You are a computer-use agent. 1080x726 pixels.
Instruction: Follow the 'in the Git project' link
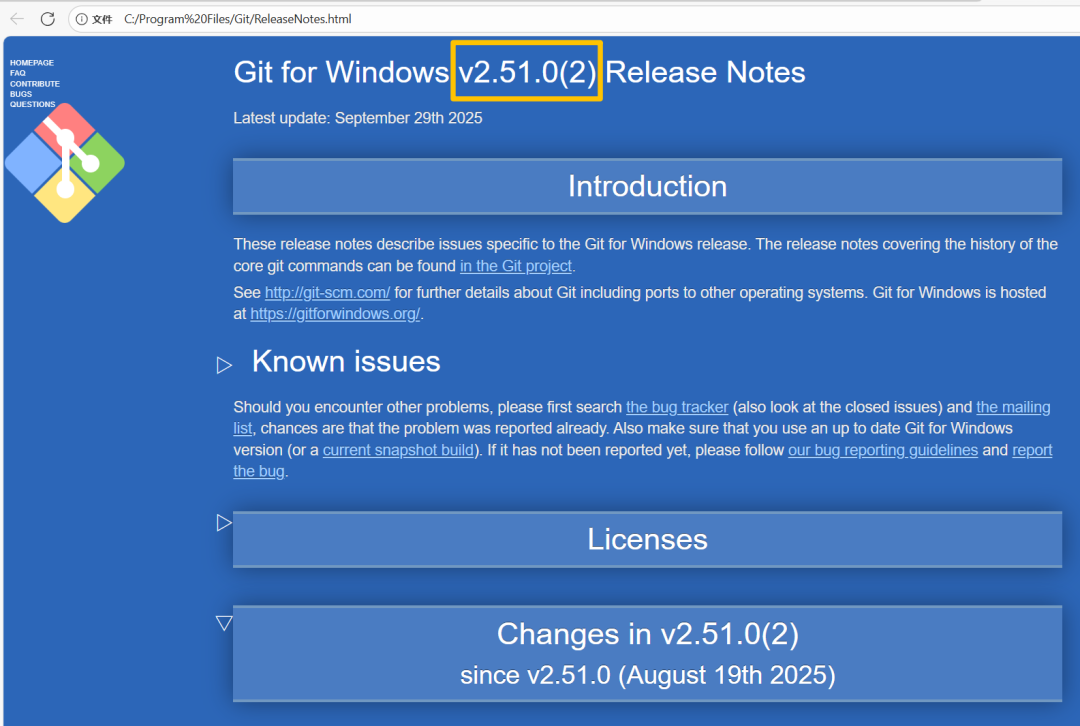click(516, 266)
